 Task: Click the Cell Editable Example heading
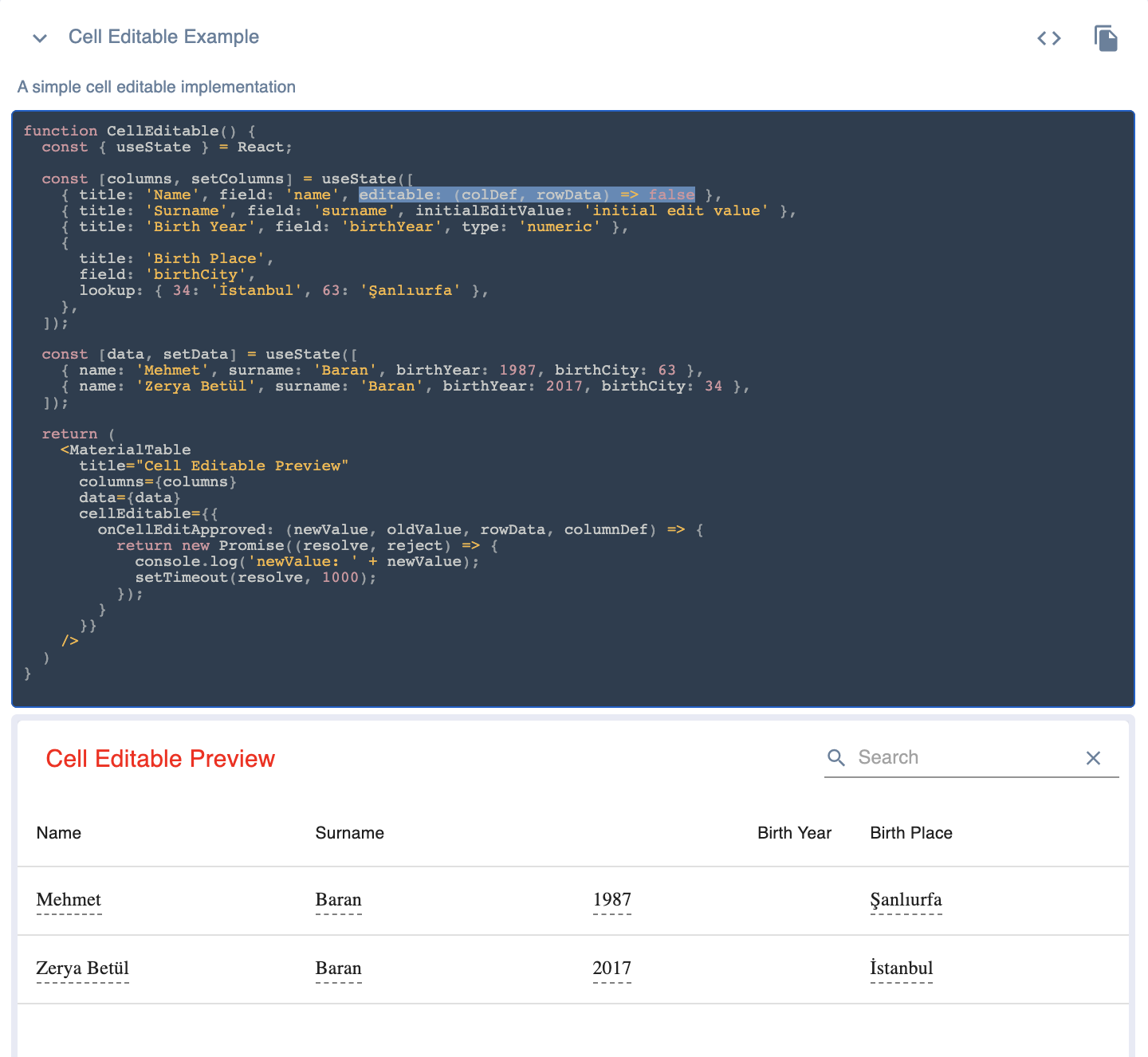pos(163,37)
